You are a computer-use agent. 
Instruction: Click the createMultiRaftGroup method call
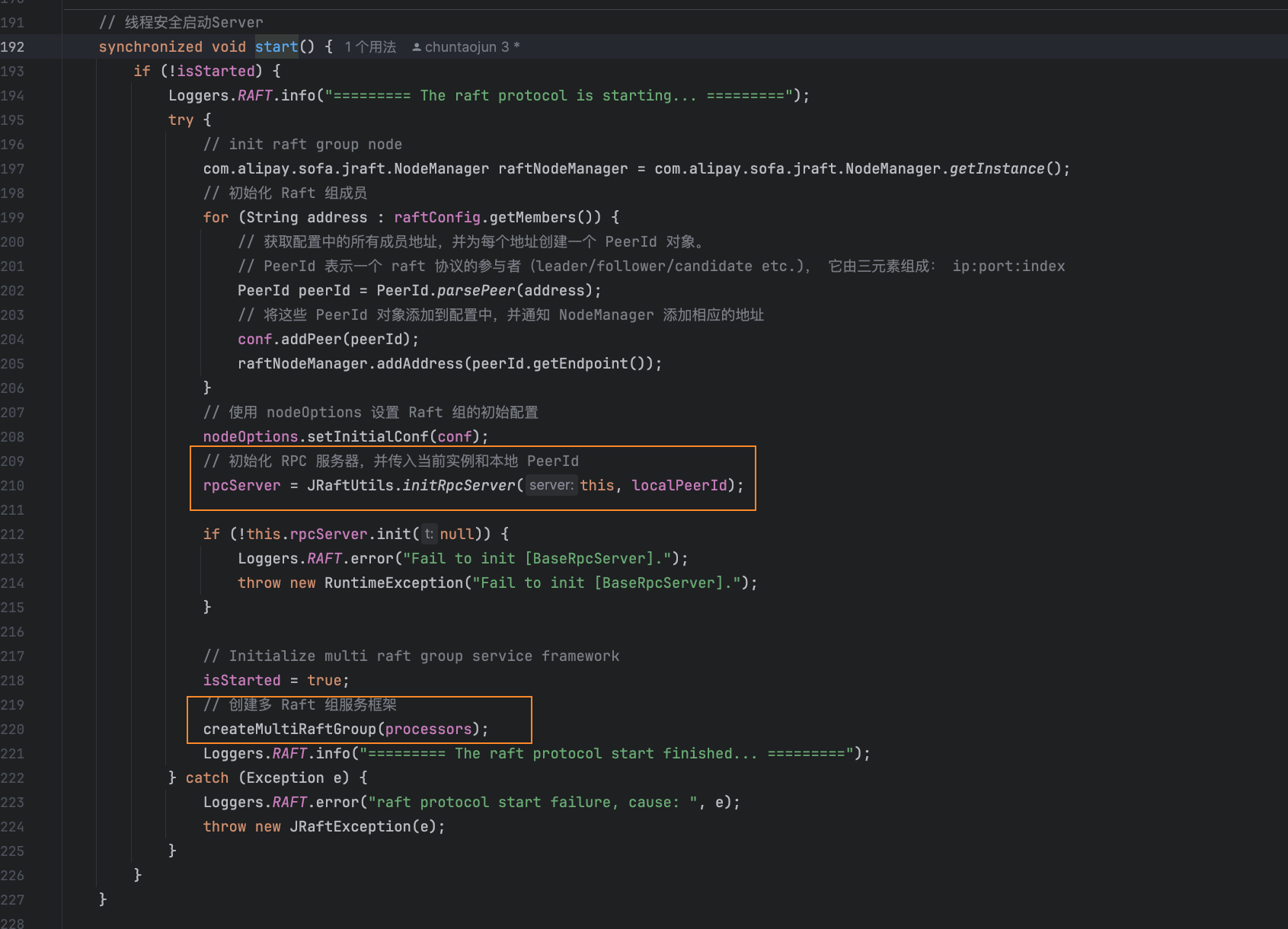(289, 729)
